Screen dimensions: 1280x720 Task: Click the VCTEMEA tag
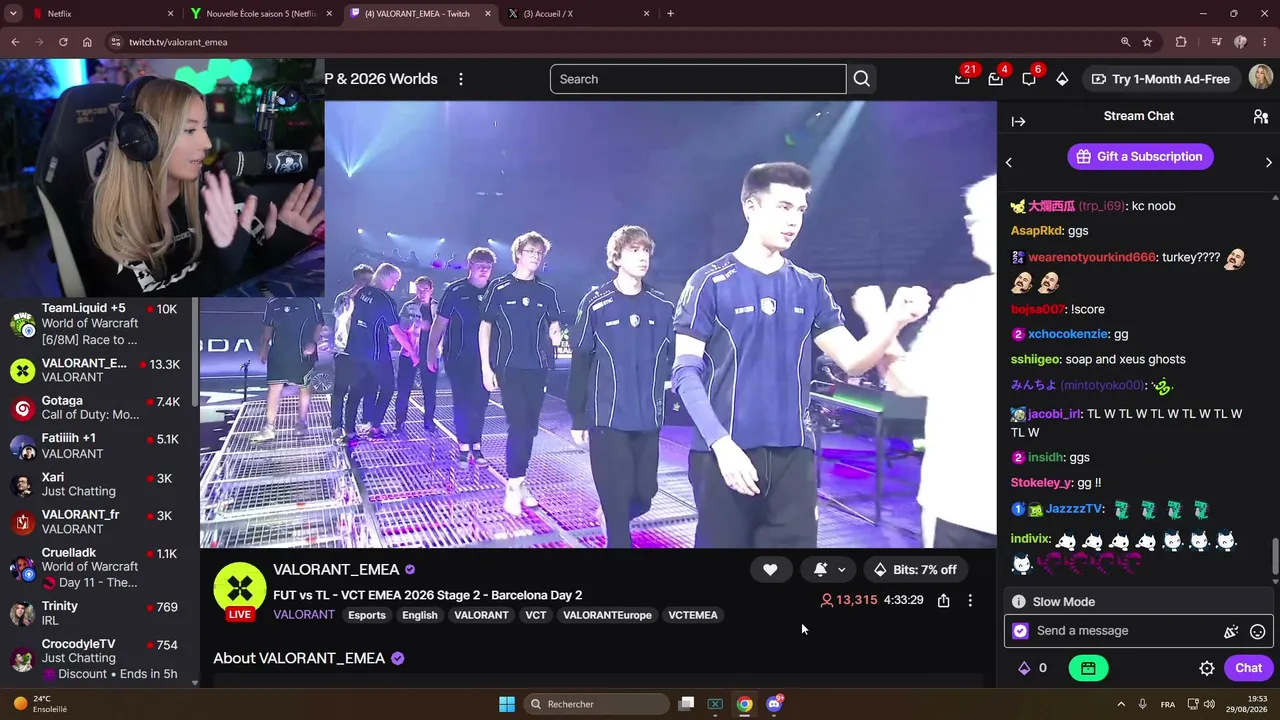click(693, 615)
